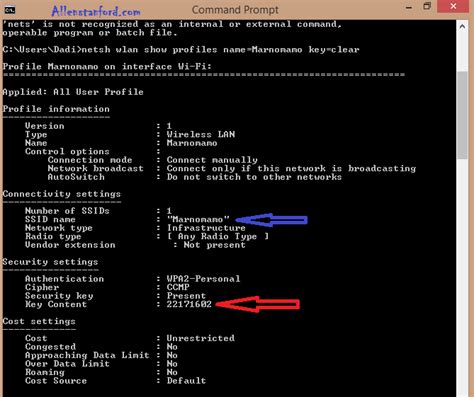Click the 'Number of SSIDs' label
The width and height of the screenshot is (474, 397).
[67, 211]
